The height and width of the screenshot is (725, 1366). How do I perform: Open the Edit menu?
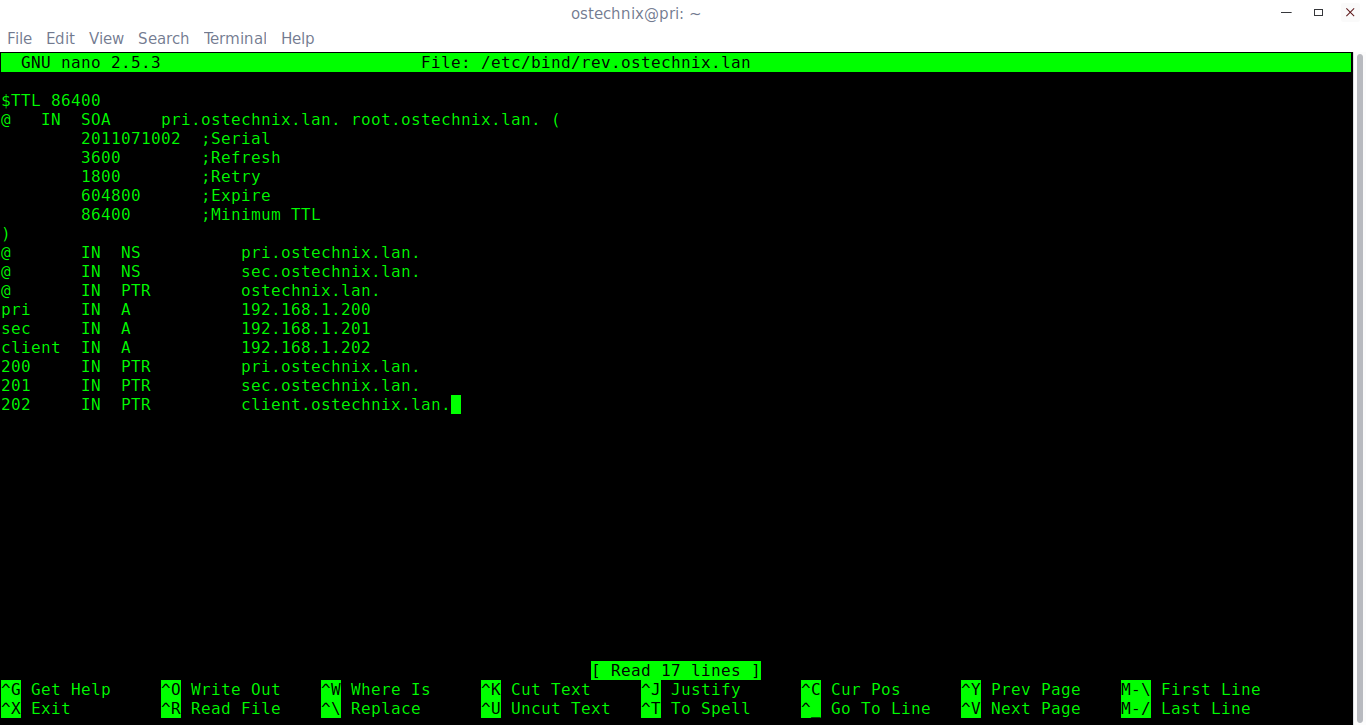(x=60, y=38)
